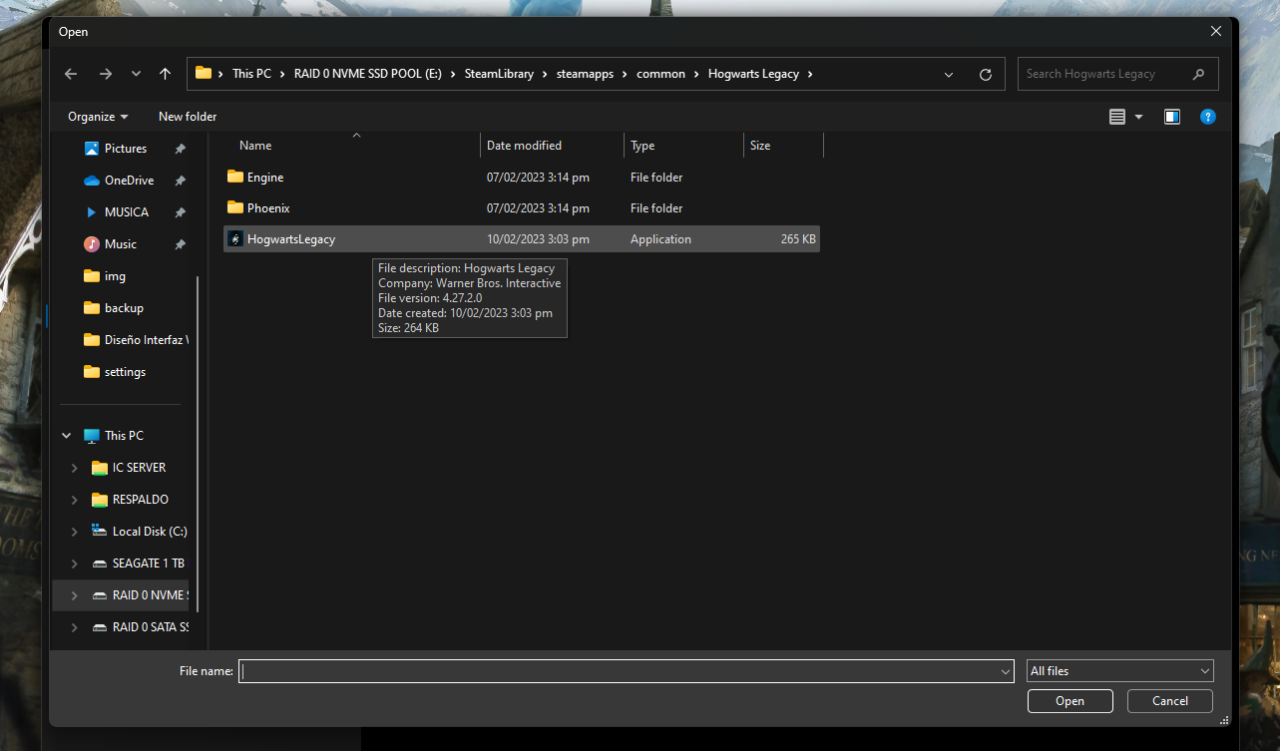Click the pin next to OneDrive

[x=180, y=181]
